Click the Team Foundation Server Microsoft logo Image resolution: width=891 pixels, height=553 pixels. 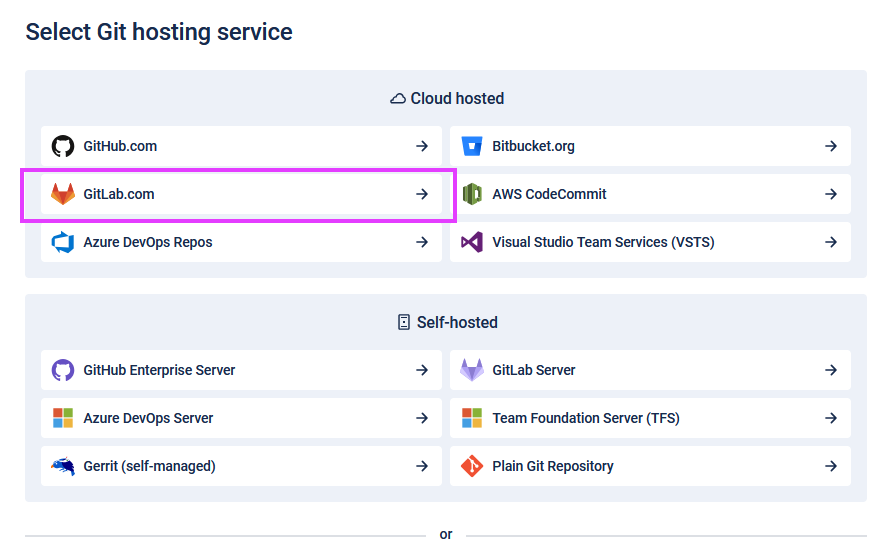pos(472,418)
